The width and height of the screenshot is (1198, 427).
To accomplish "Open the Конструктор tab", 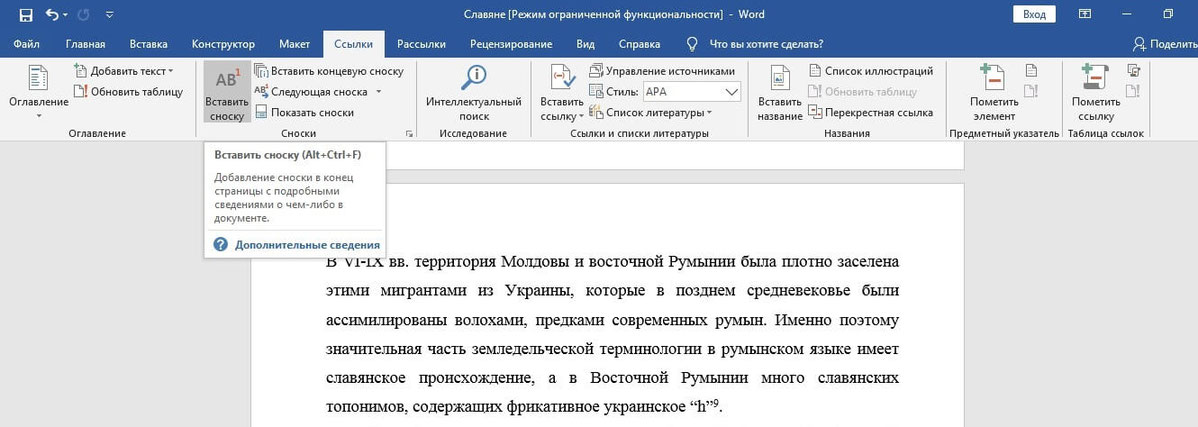I will pyautogui.click(x=223, y=44).
